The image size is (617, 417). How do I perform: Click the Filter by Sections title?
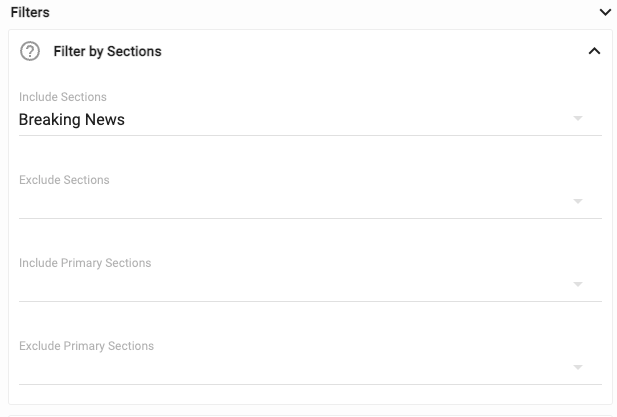(107, 51)
